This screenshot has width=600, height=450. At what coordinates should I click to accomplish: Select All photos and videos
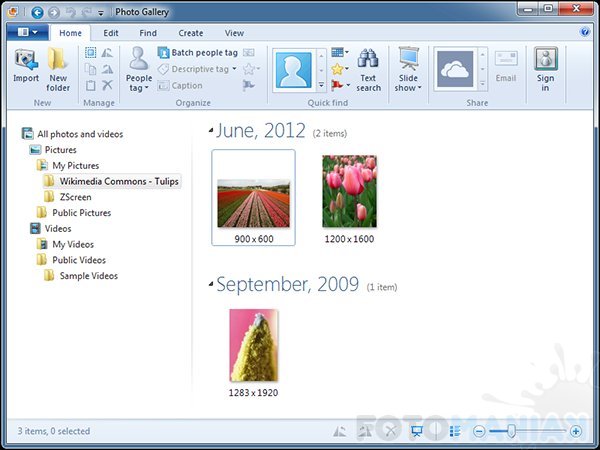(73, 134)
